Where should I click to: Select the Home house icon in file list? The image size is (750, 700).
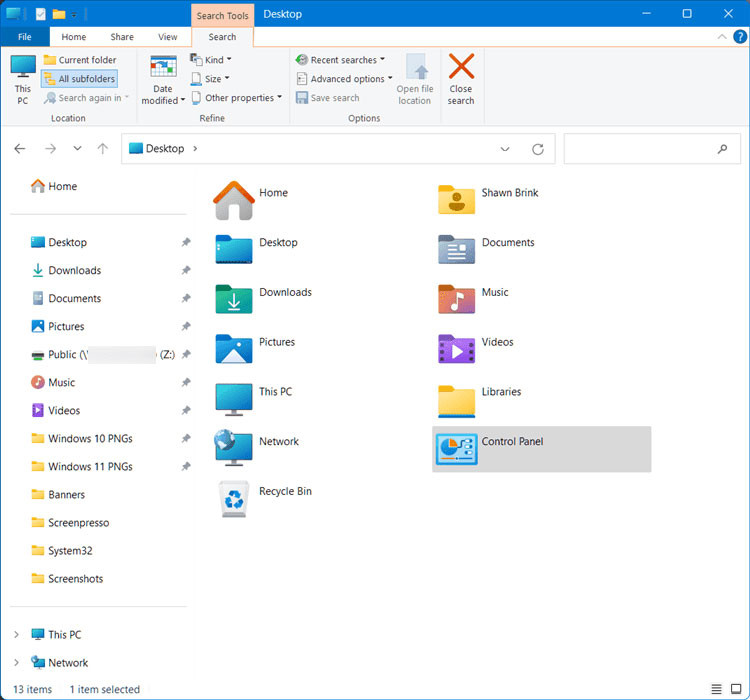233,200
